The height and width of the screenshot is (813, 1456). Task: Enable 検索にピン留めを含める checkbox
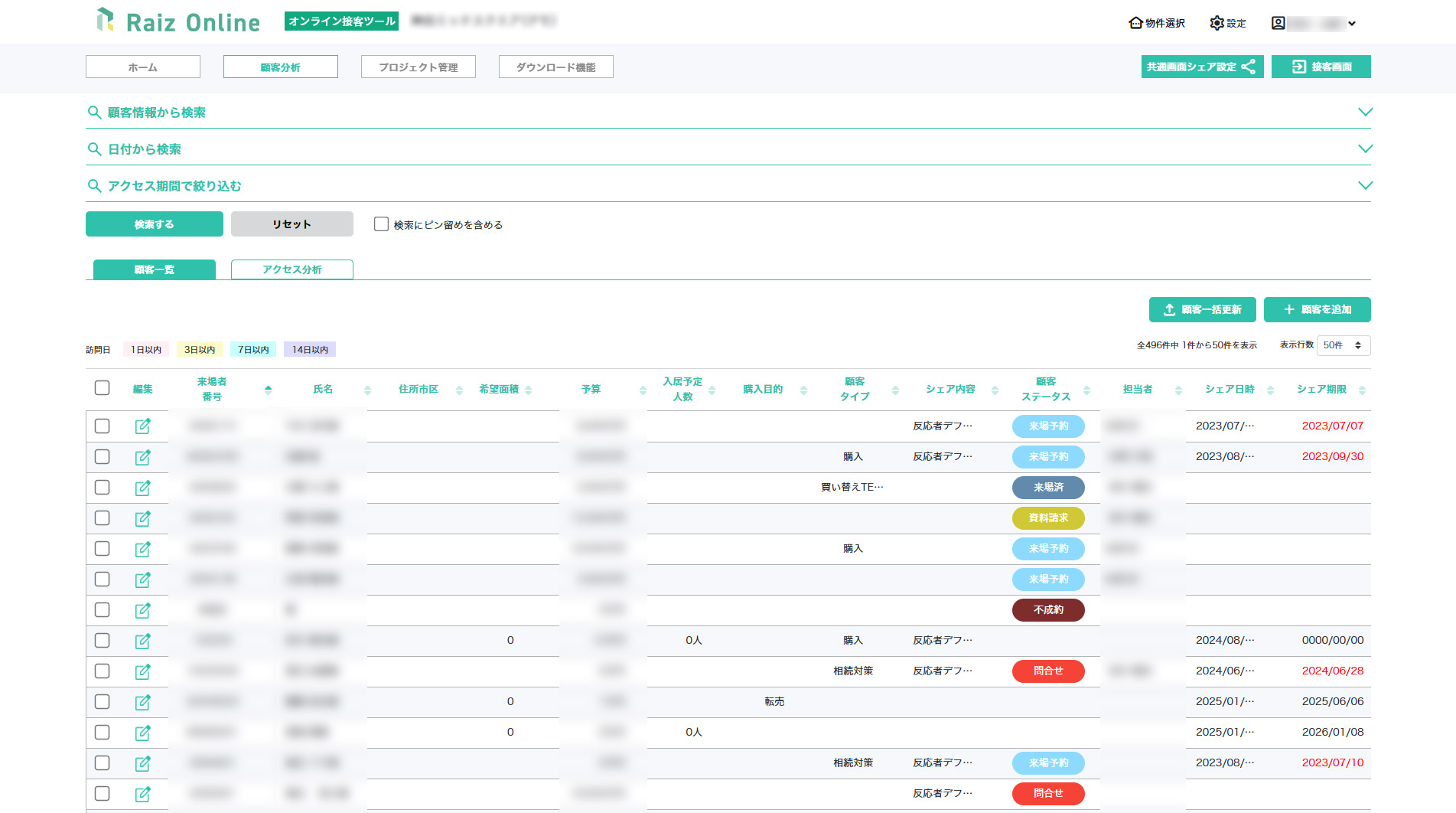tap(380, 224)
